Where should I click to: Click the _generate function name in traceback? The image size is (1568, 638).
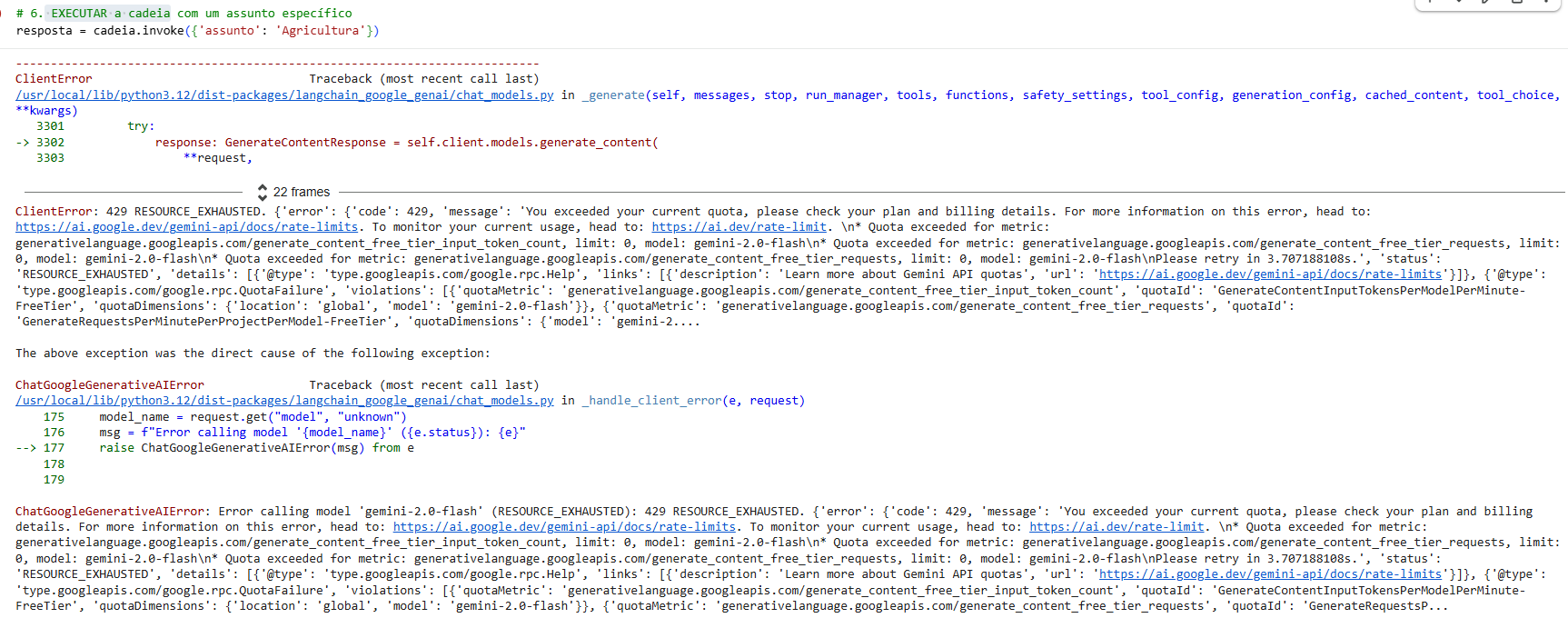tap(613, 95)
